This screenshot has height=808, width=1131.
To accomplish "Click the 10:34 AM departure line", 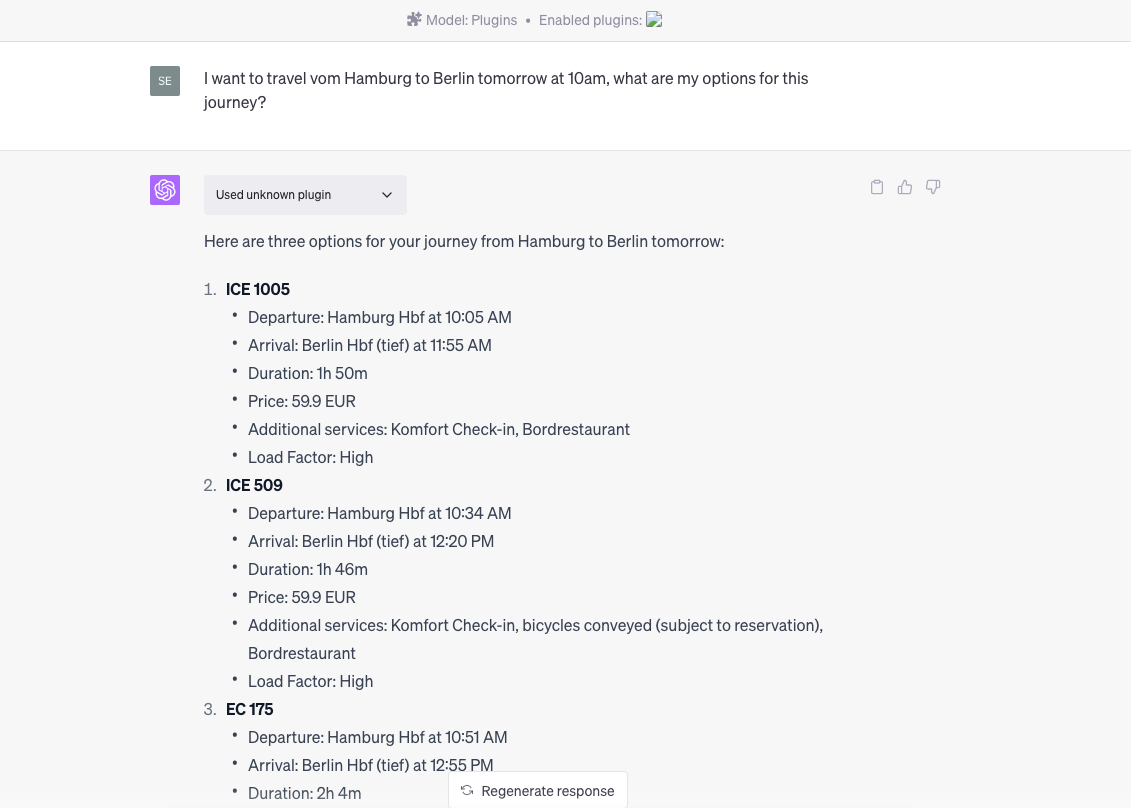I will [379, 514].
